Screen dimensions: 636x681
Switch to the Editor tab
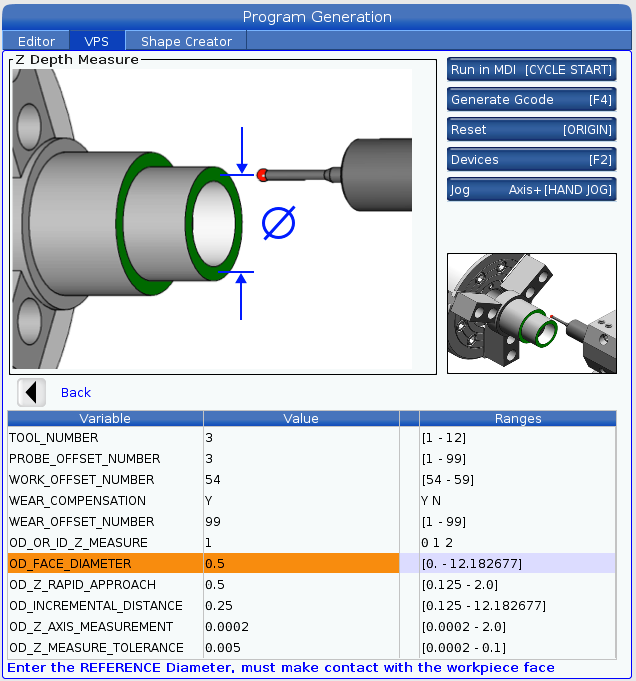tap(36, 41)
